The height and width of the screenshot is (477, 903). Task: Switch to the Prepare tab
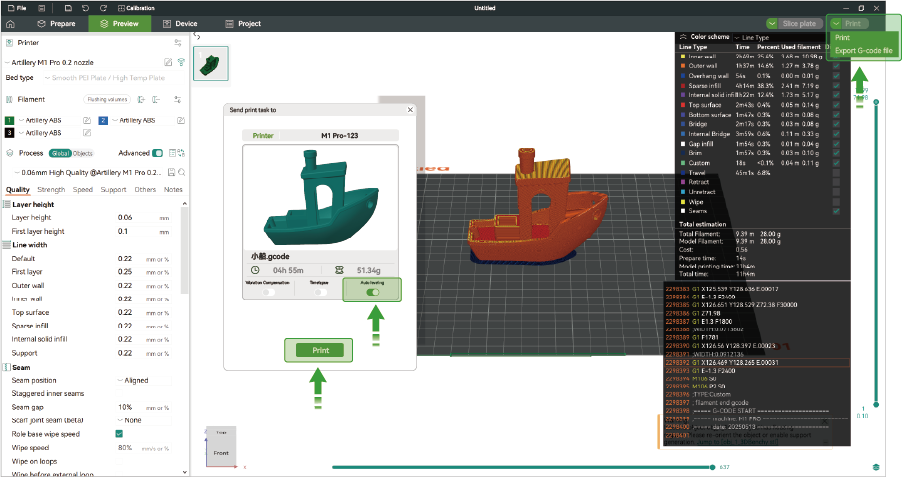(56, 24)
